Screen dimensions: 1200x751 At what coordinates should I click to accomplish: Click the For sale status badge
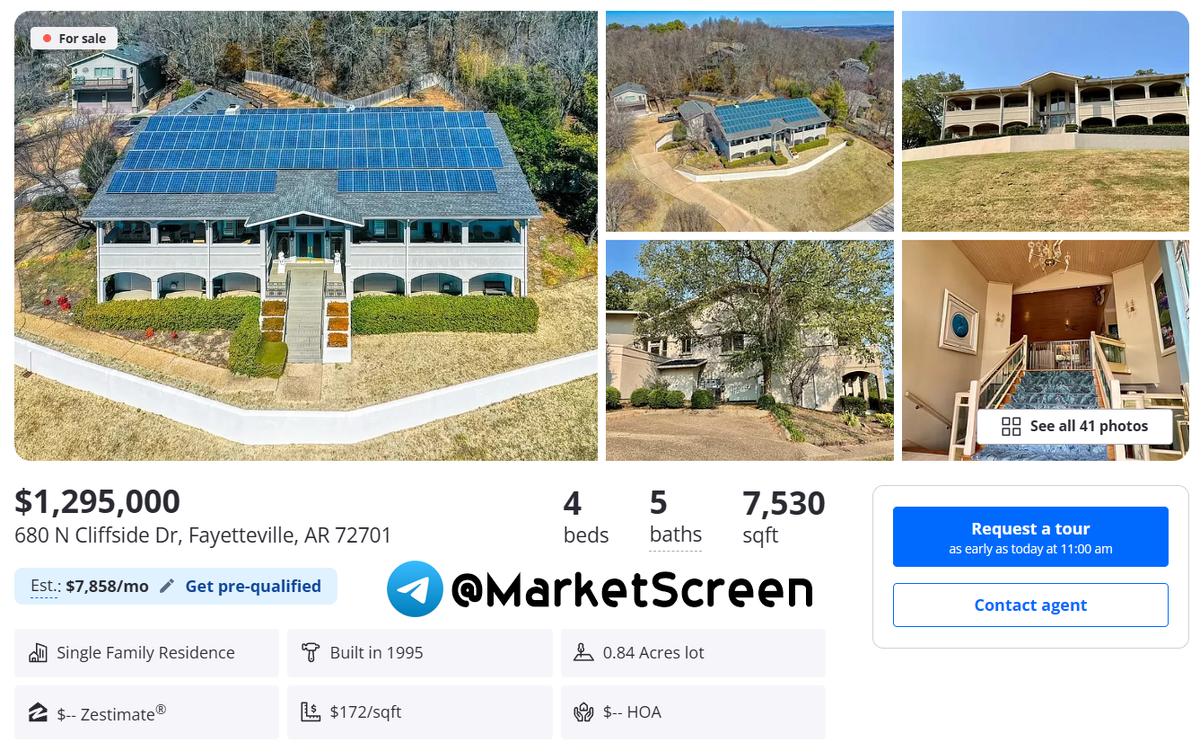click(x=74, y=38)
